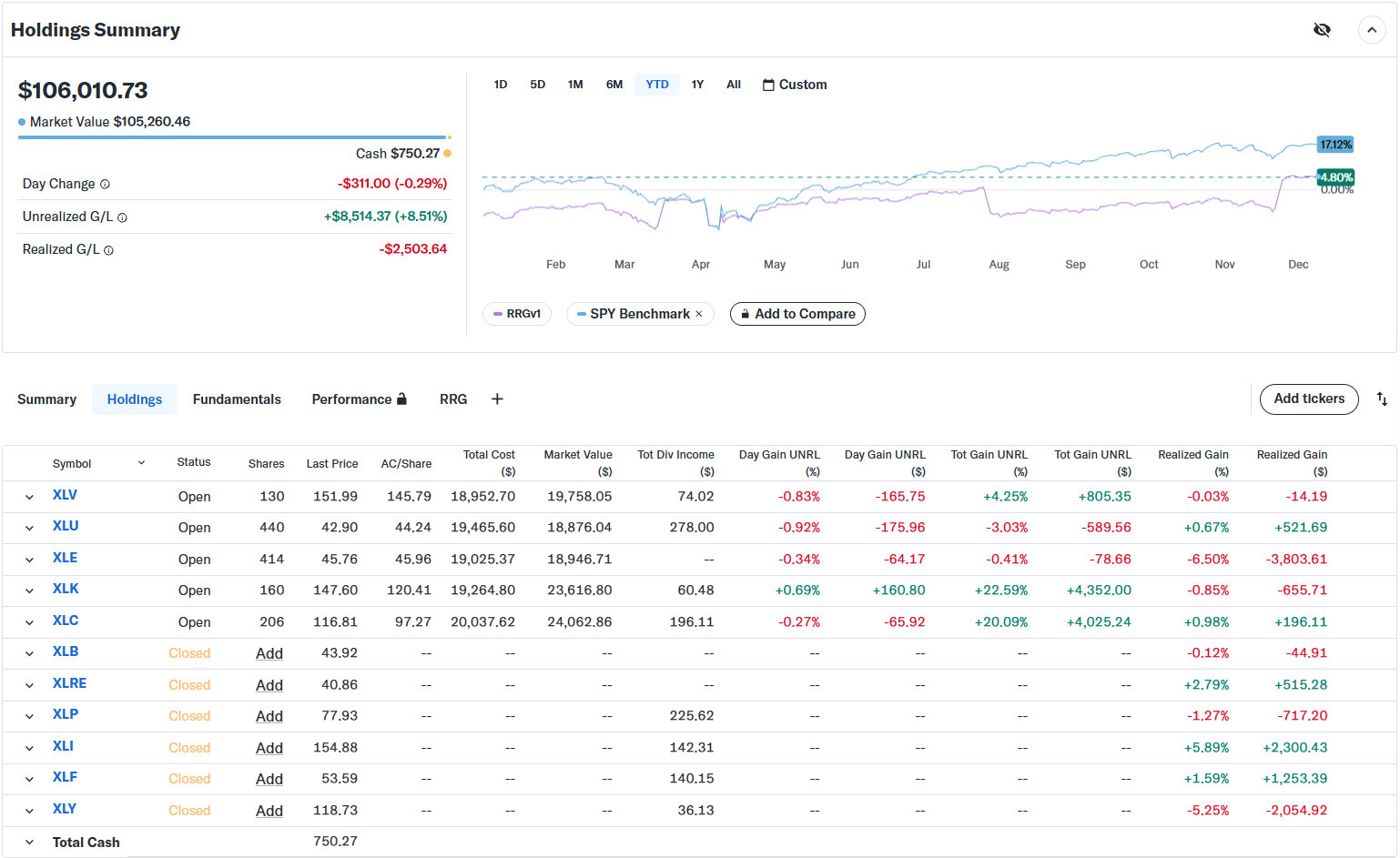Toggle the RRGv1 chart series
This screenshot has height=858, width=1400.
pyautogui.click(x=517, y=314)
